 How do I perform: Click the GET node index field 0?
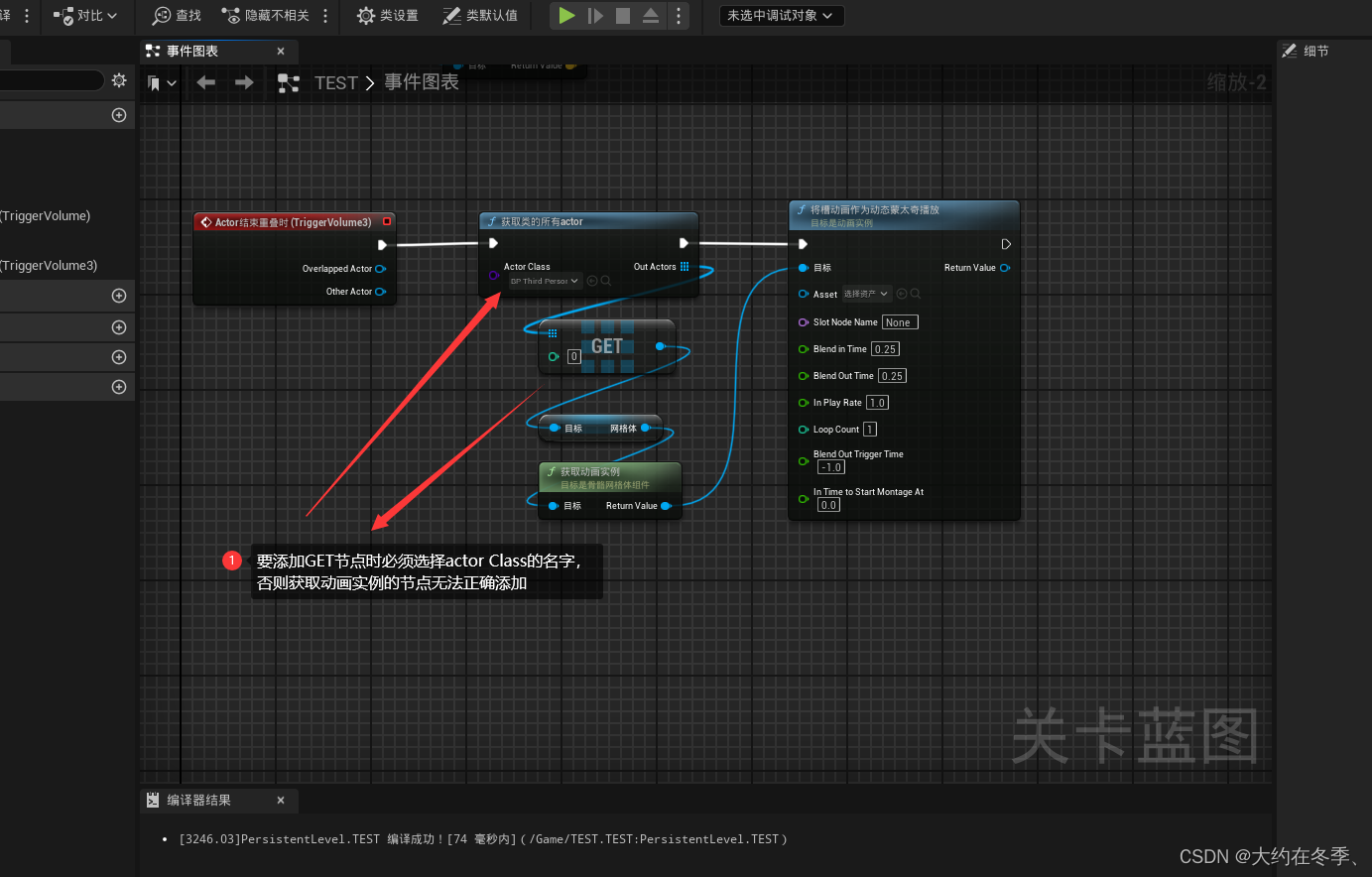click(573, 356)
